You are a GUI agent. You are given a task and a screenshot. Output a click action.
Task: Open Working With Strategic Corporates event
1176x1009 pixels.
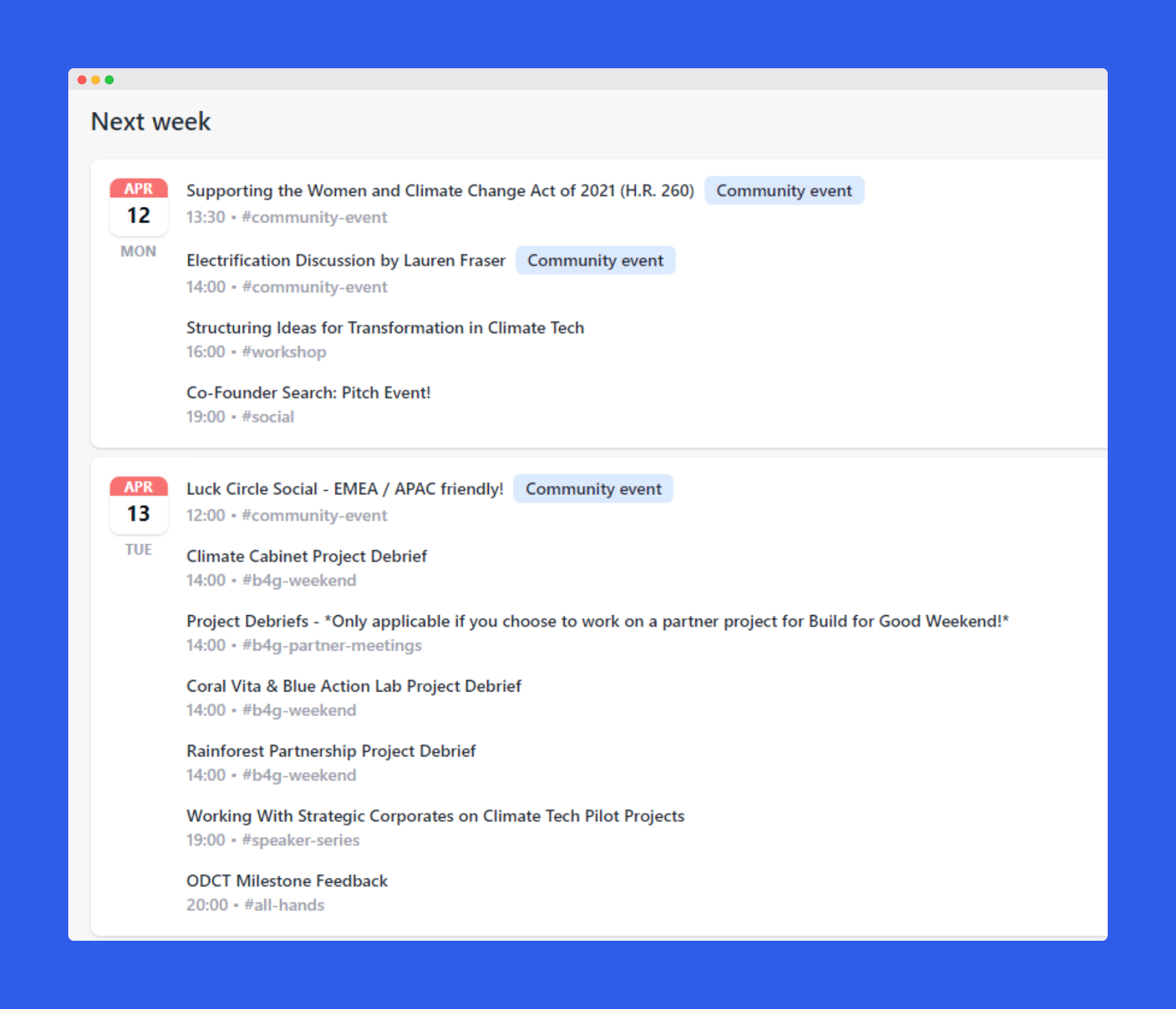tap(435, 816)
